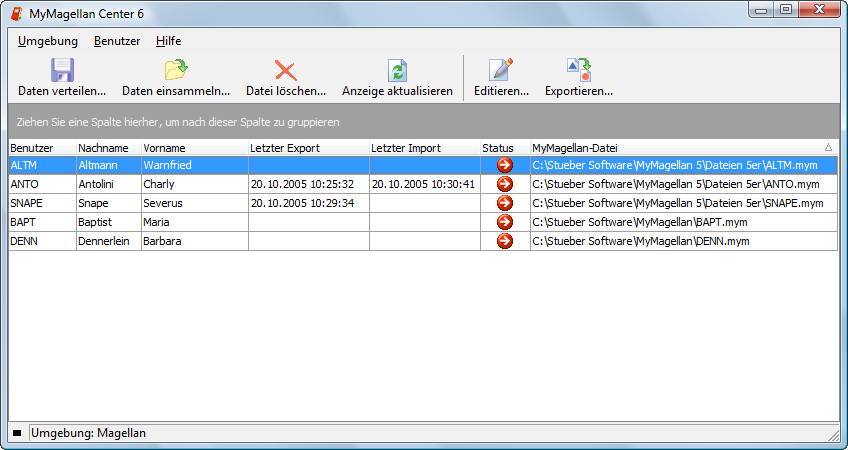Viewport: 848px width, 450px height.
Task: Click the black square in status bar
Action: point(17,433)
